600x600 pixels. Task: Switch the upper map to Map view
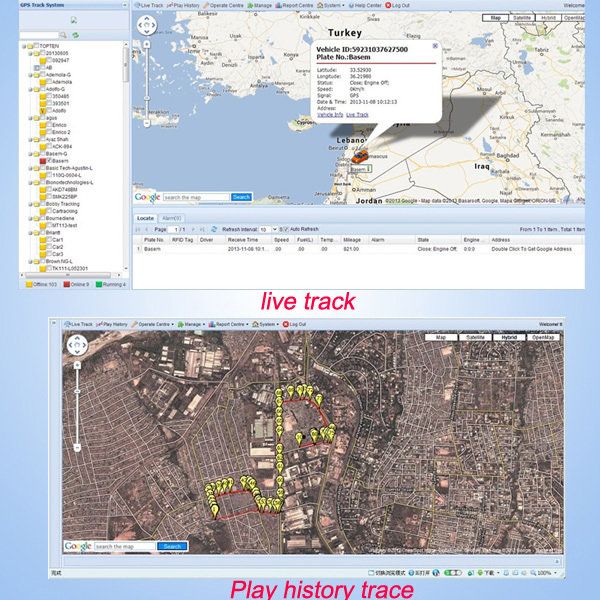click(495, 18)
